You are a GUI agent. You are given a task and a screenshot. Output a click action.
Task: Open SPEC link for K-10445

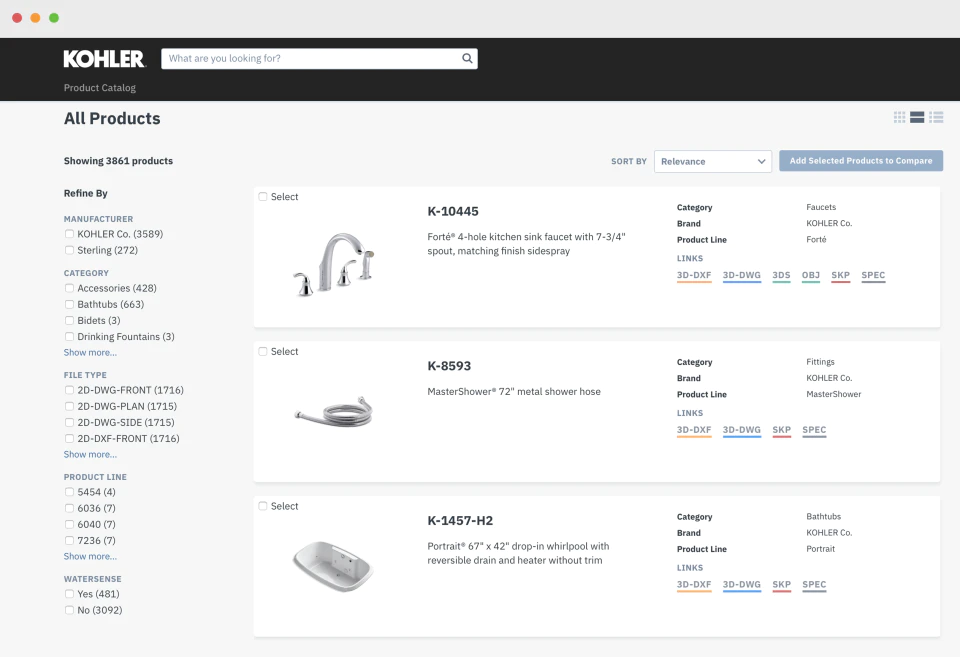[x=873, y=276]
